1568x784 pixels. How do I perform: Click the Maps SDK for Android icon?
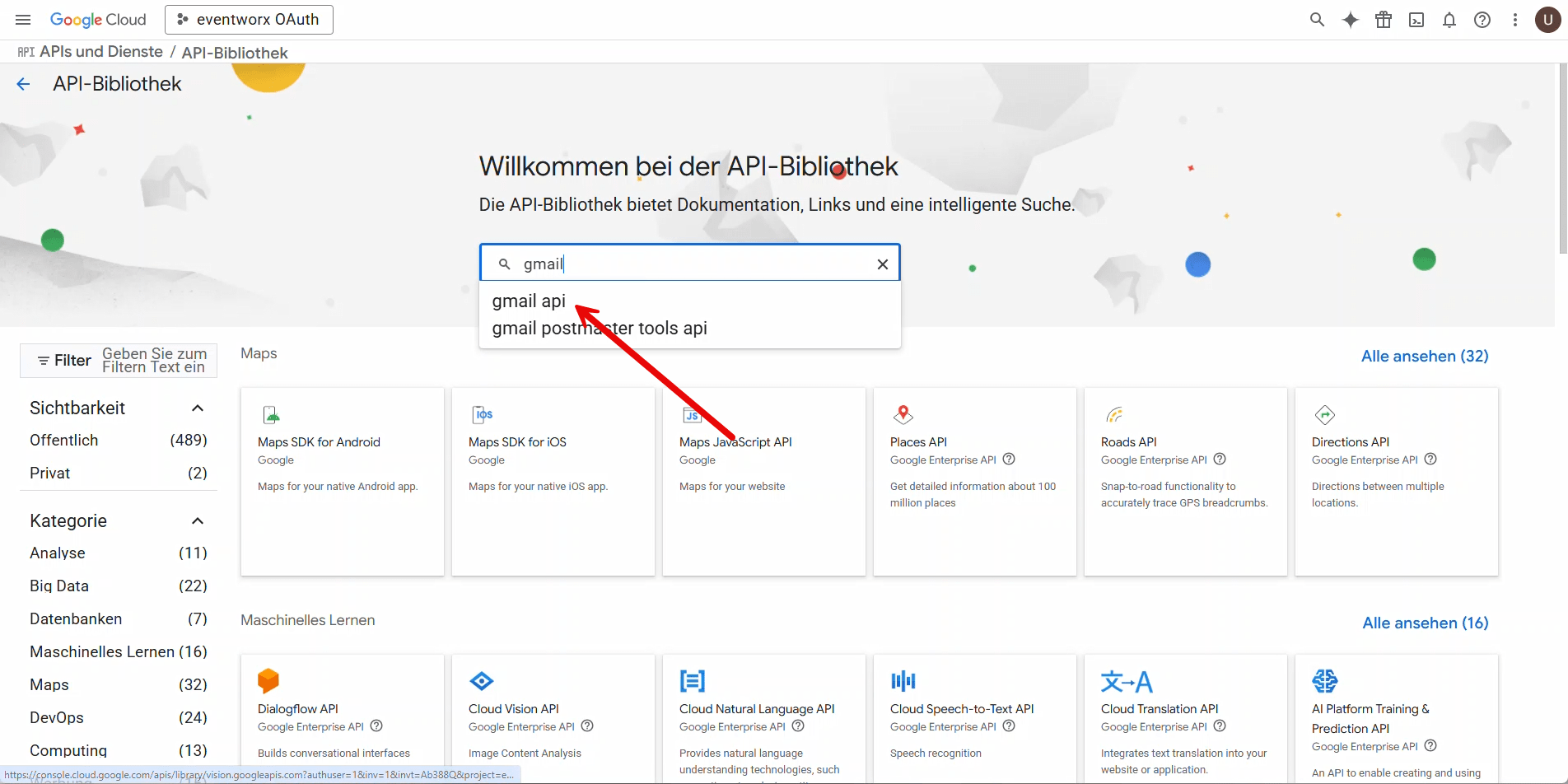(x=272, y=414)
